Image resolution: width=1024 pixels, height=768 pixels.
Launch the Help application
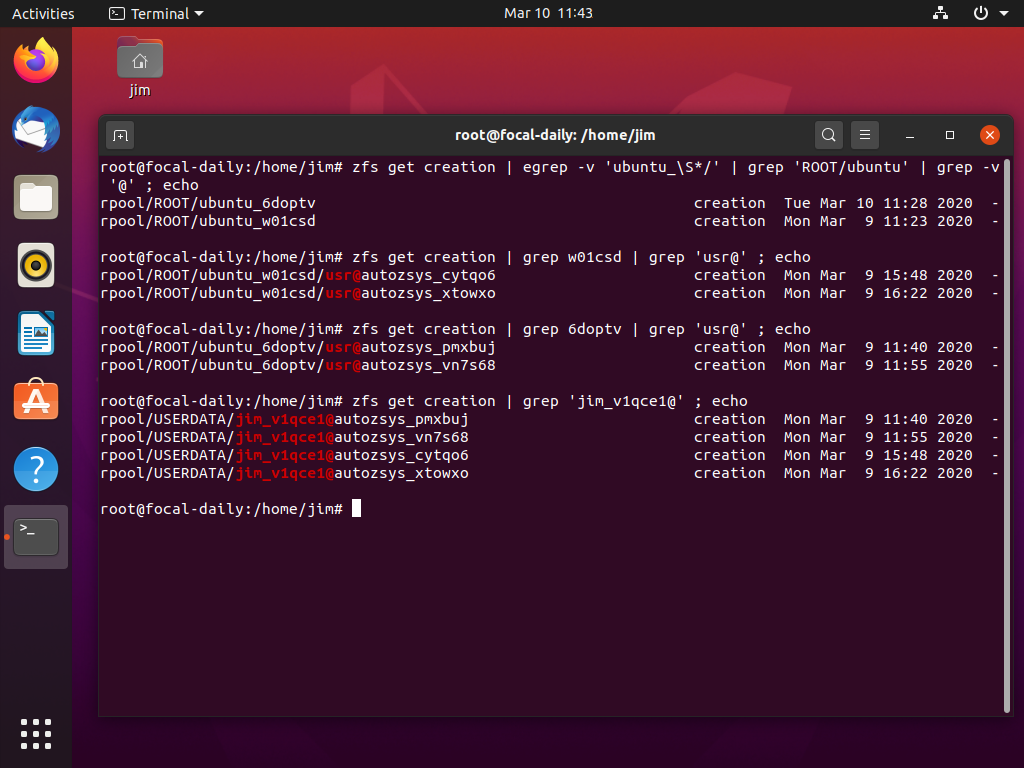pyautogui.click(x=35, y=468)
